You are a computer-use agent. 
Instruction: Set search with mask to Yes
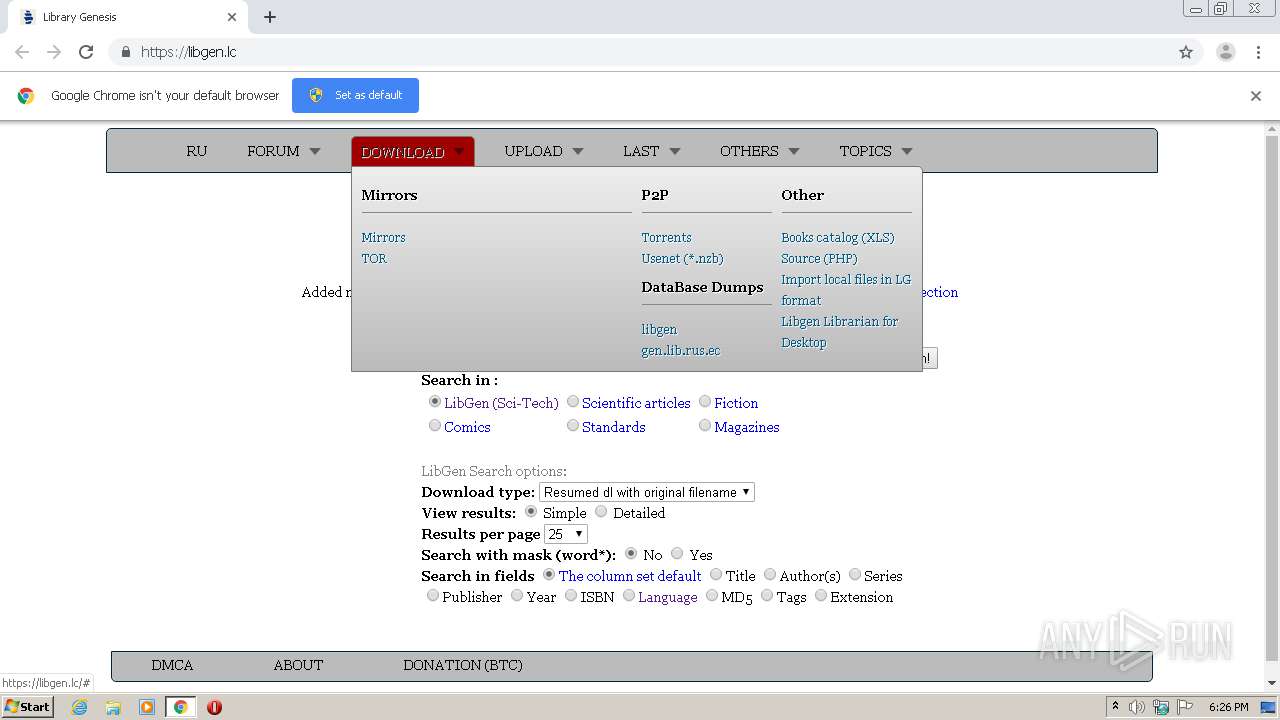point(677,553)
